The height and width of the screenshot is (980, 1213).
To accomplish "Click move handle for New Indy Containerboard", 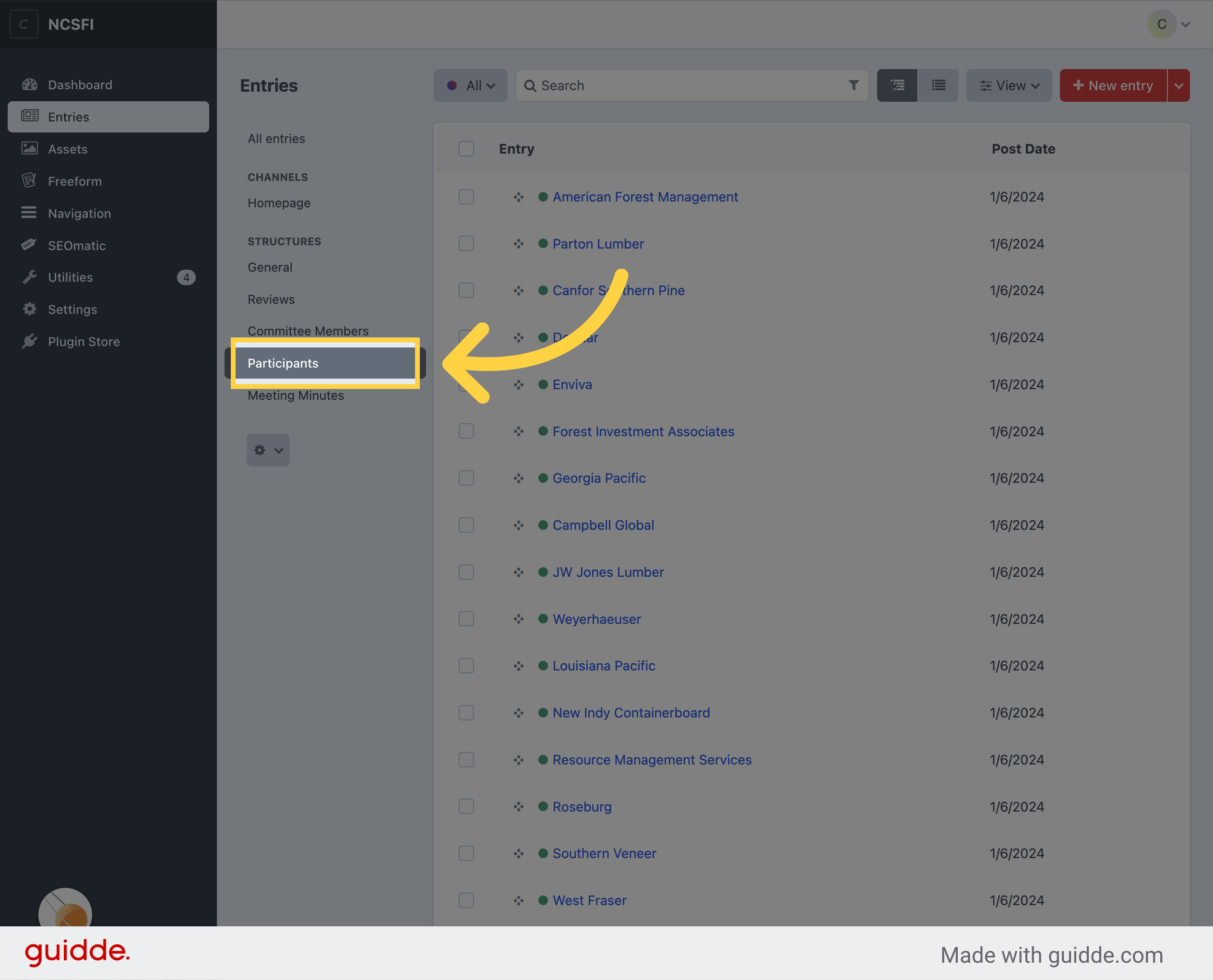I will click(519, 713).
